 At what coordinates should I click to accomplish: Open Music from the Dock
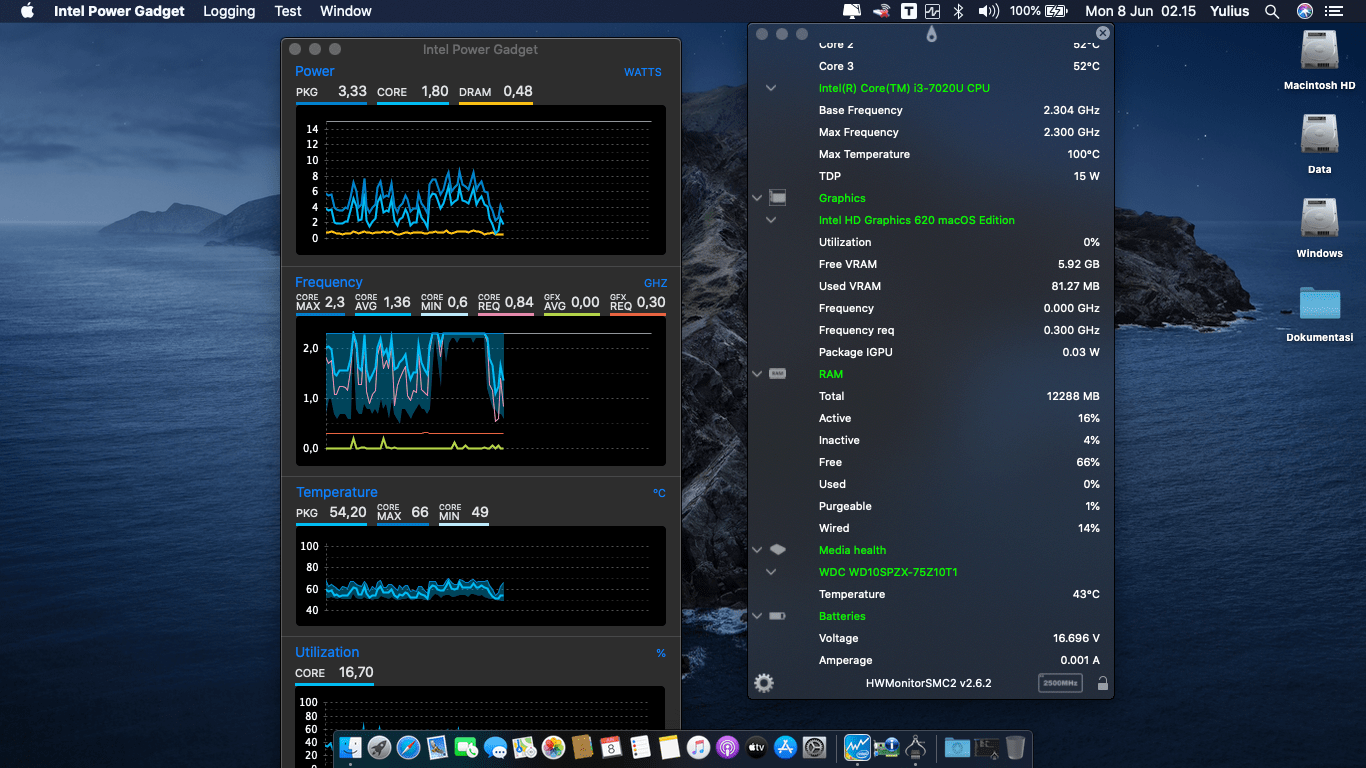(698, 747)
